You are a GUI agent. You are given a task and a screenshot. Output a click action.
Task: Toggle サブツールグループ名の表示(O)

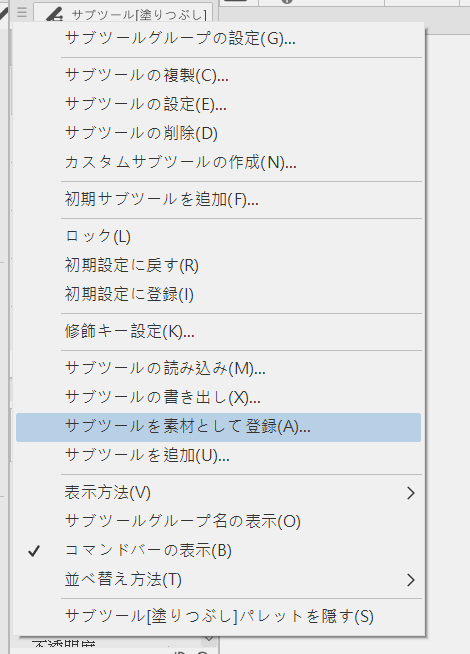click(x=219, y=521)
